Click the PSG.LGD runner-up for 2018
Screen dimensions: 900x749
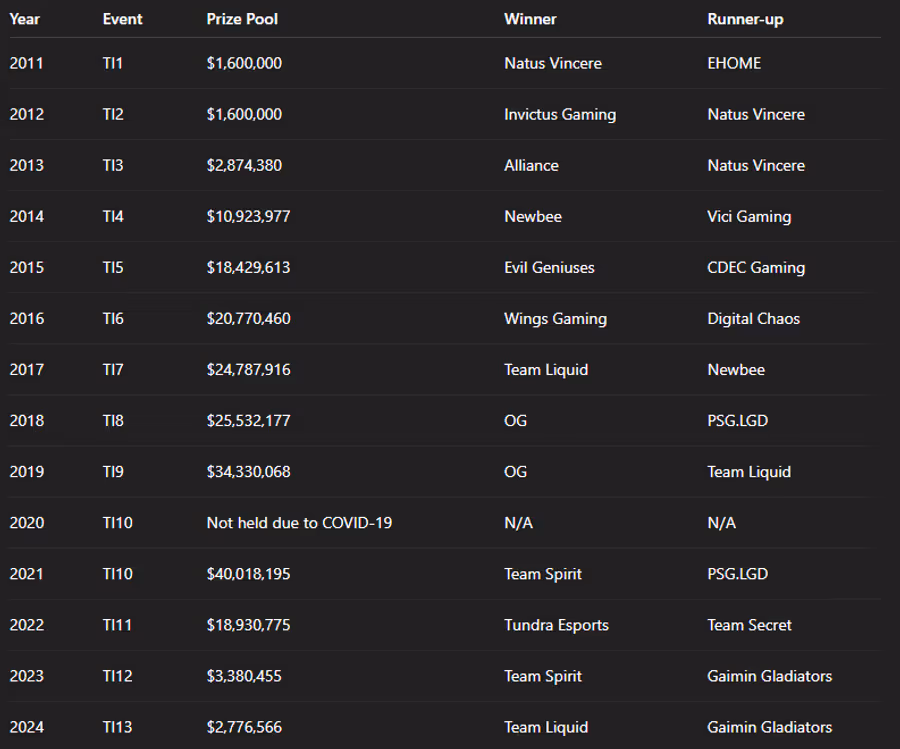pyautogui.click(x=737, y=420)
